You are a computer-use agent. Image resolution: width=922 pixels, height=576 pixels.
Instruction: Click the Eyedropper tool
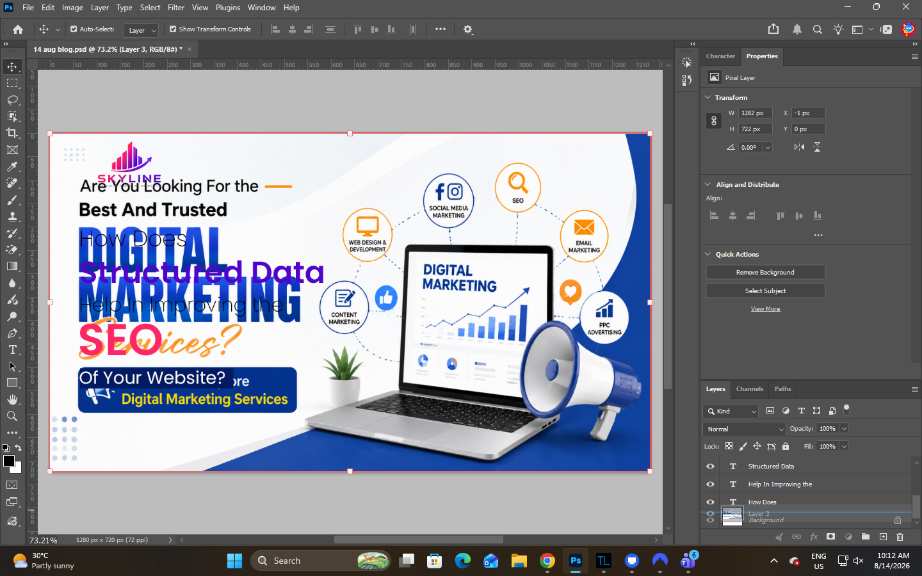pos(12,166)
